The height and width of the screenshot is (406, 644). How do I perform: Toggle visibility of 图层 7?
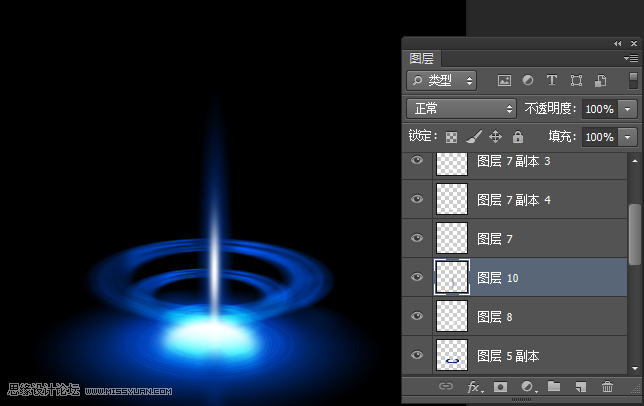click(417, 238)
